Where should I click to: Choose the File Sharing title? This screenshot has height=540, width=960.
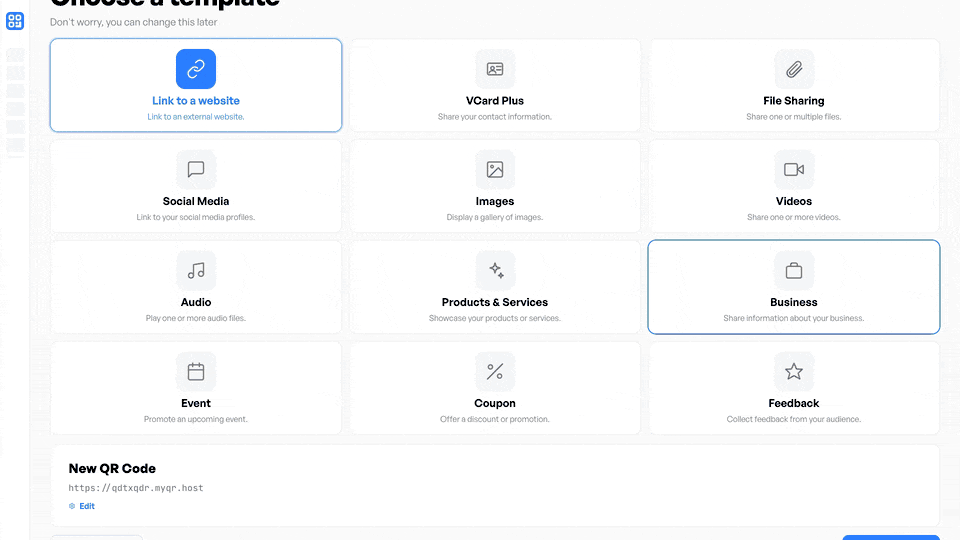click(793, 101)
